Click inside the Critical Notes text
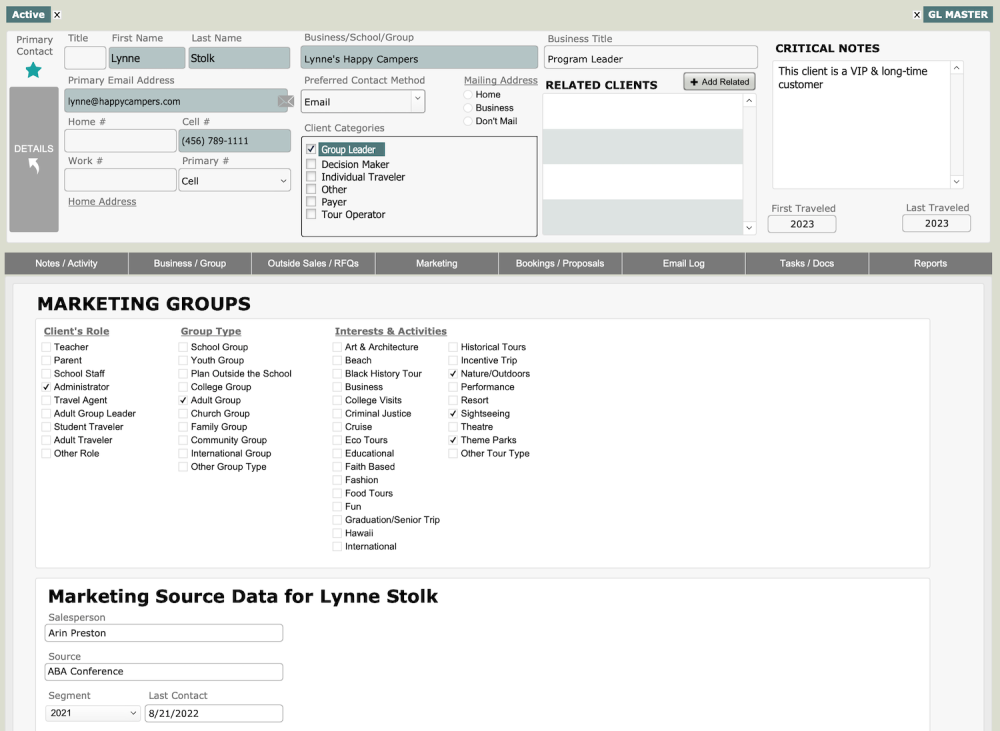This screenshot has height=731, width=1000. click(x=861, y=124)
